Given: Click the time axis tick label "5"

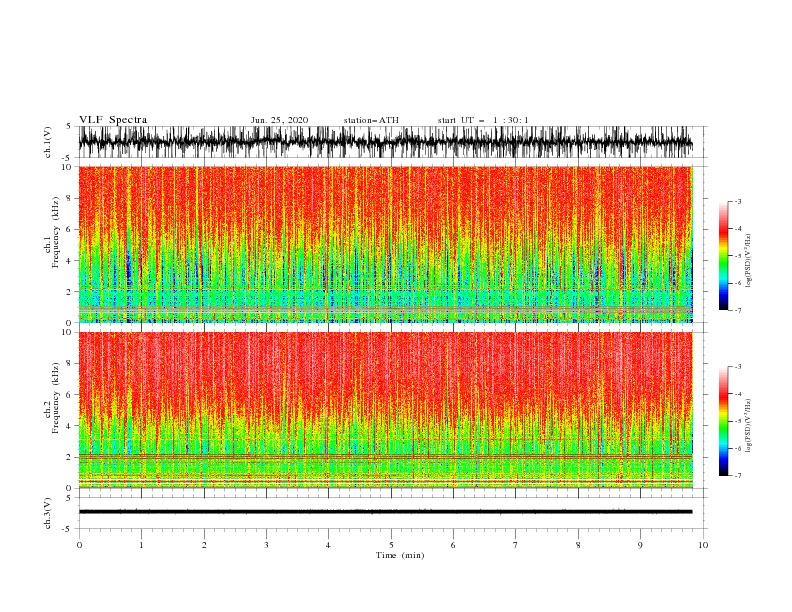Looking at the screenshot, I should coord(391,545).
